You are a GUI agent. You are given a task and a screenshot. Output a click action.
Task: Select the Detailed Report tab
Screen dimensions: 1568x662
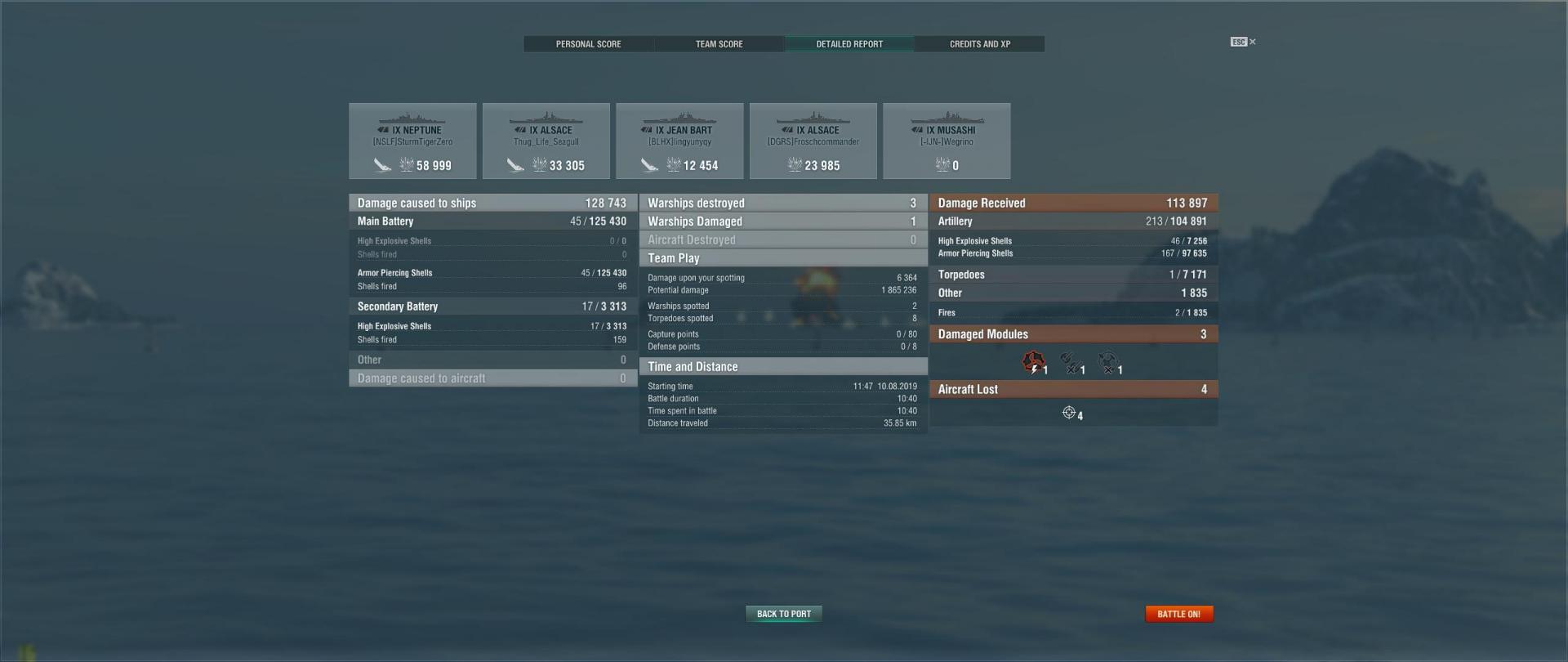[x=849, y=44]
